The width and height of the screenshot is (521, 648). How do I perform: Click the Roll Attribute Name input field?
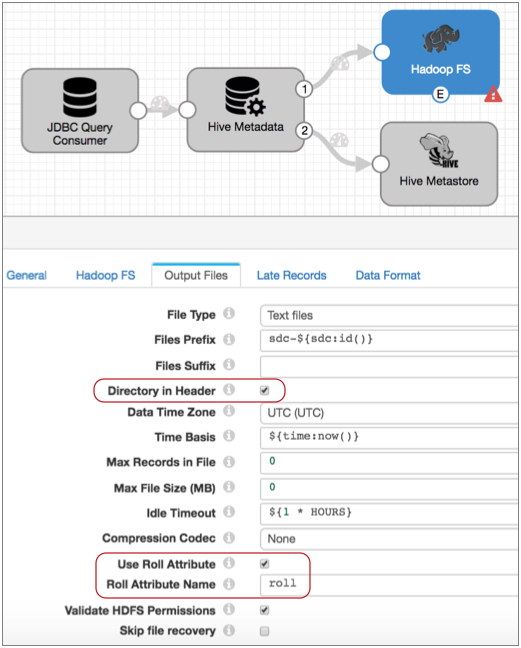coord(389,585)
